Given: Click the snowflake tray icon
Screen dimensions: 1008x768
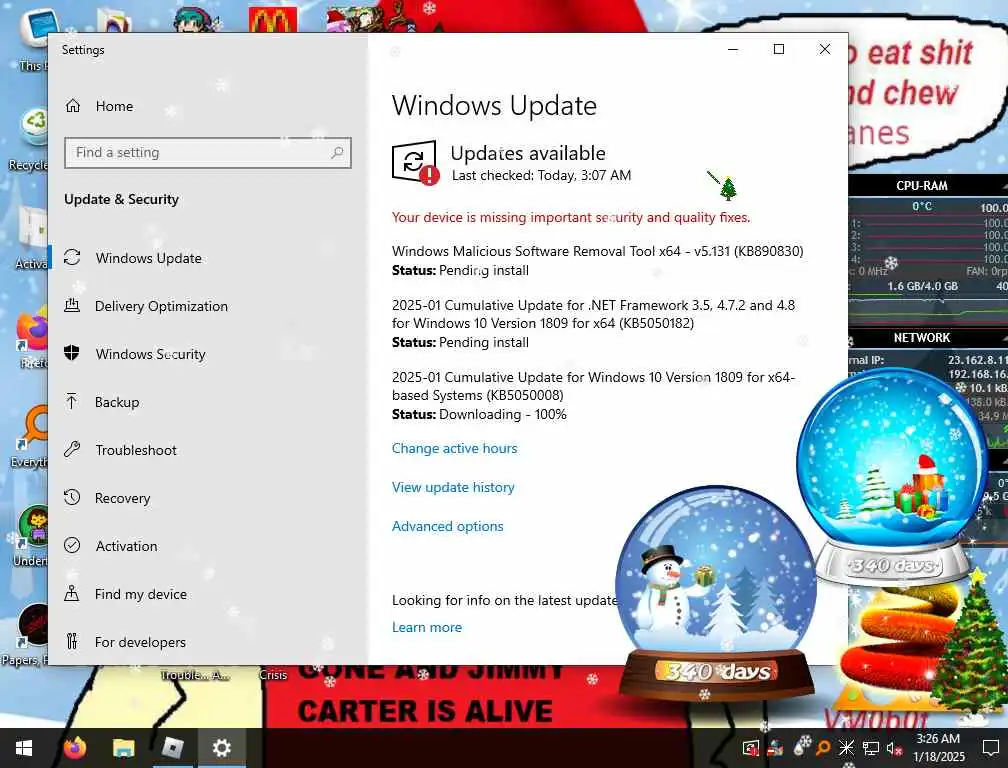Looking at the screenshot, I should point(846,747).
